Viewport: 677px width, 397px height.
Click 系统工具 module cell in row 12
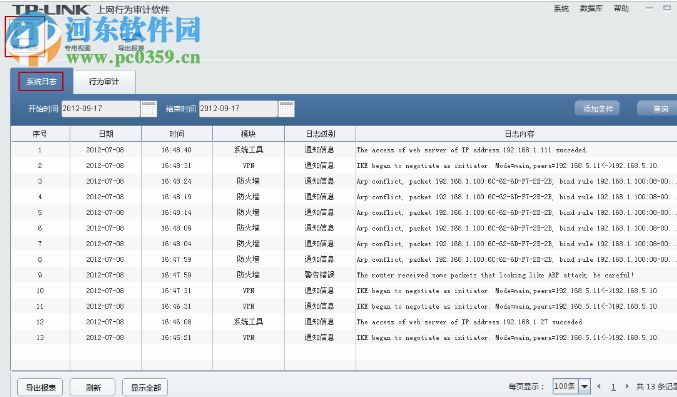click(248, 322)
